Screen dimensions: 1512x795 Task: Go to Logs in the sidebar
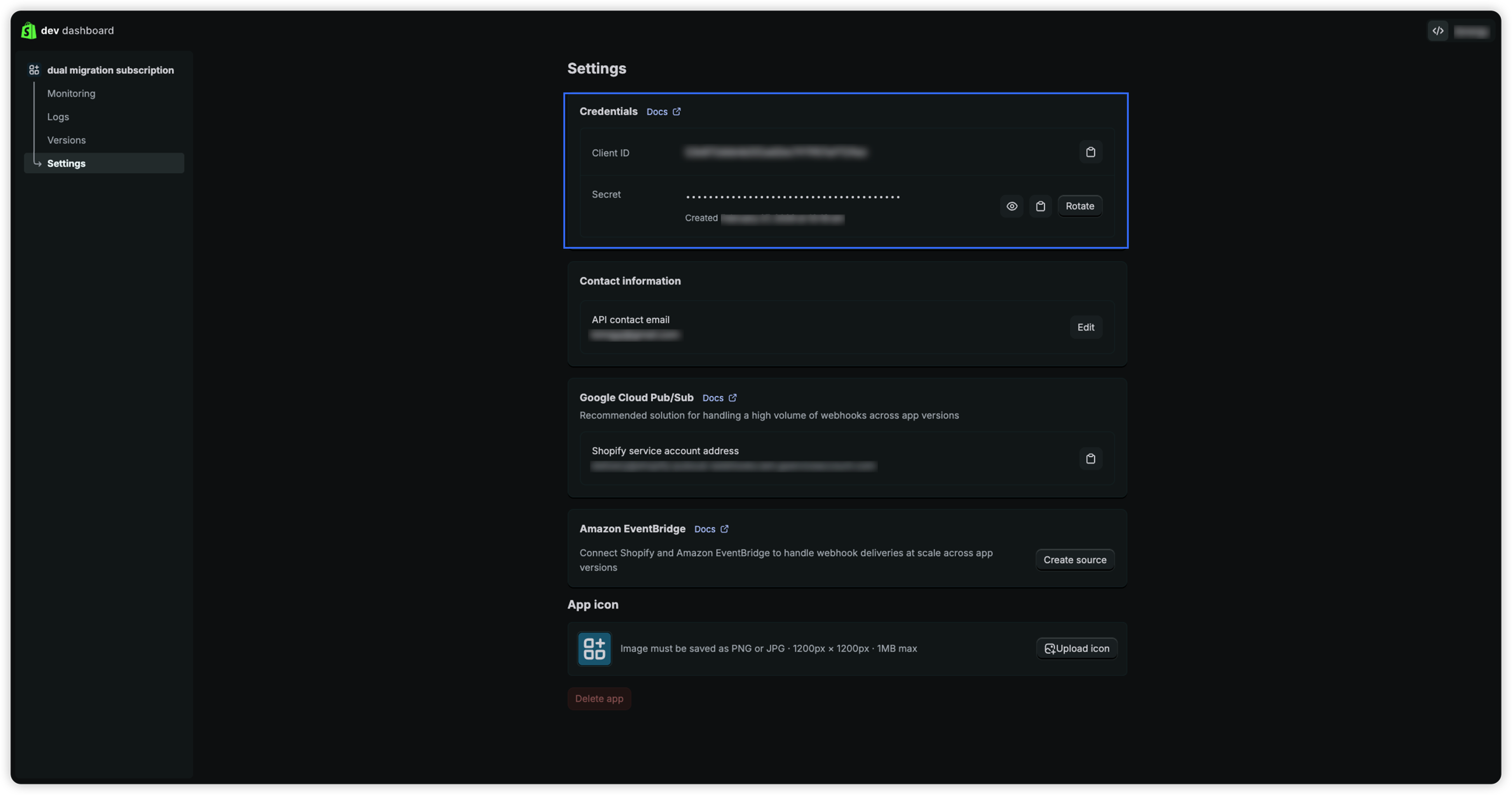pos(58,117)
